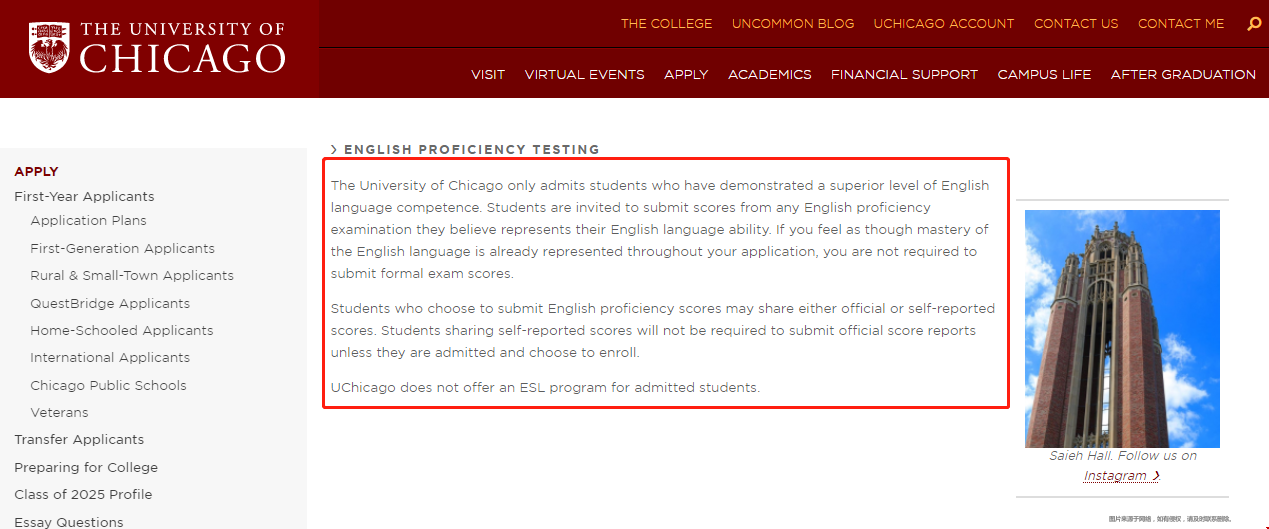The width and height of the screenshot is (1269, 529).
Task: Click the search magnifier icon
Action: [x=1254, y=24]
